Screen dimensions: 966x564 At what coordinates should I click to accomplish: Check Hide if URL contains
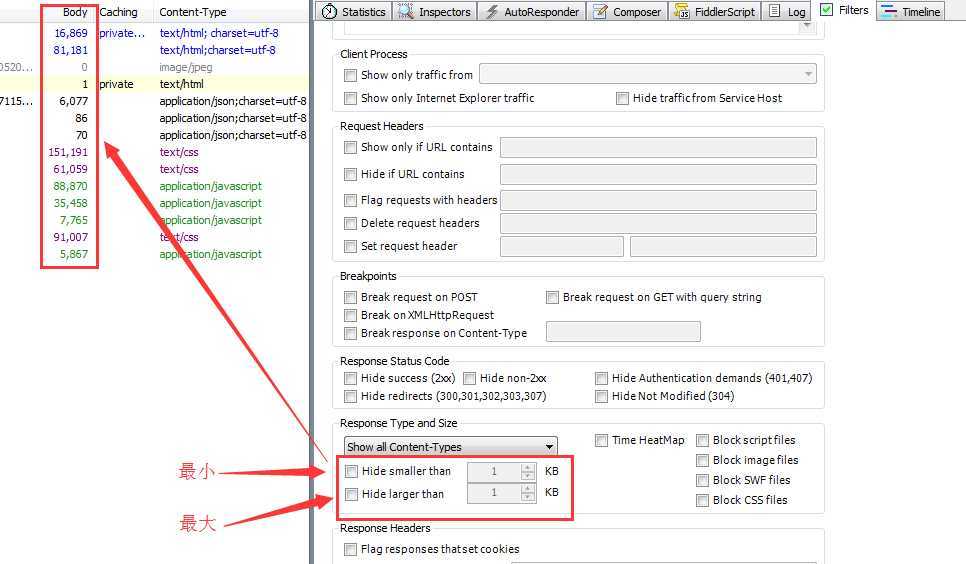351,174
